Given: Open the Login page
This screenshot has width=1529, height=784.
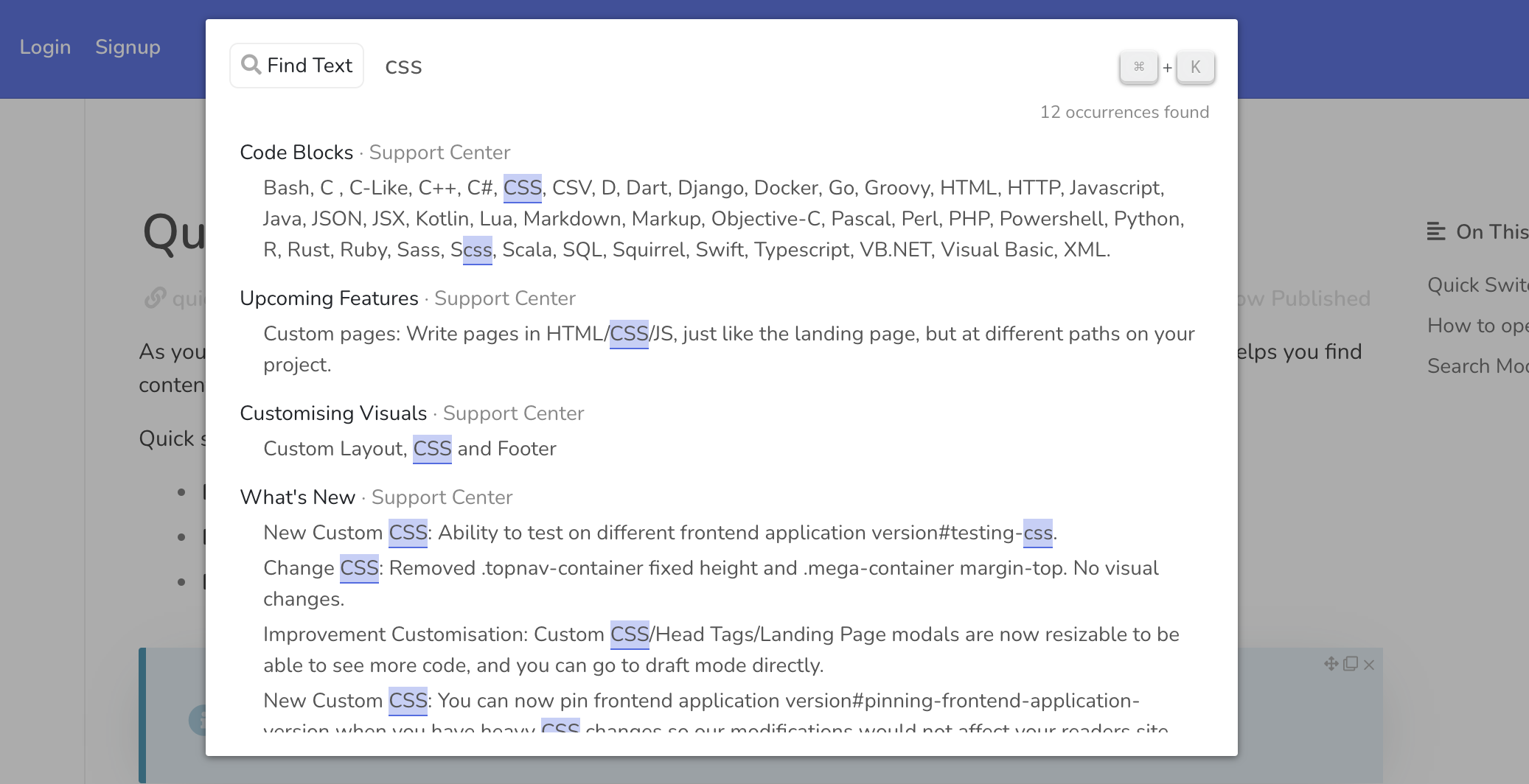Looking at the screenshot, I should (45, 47).
